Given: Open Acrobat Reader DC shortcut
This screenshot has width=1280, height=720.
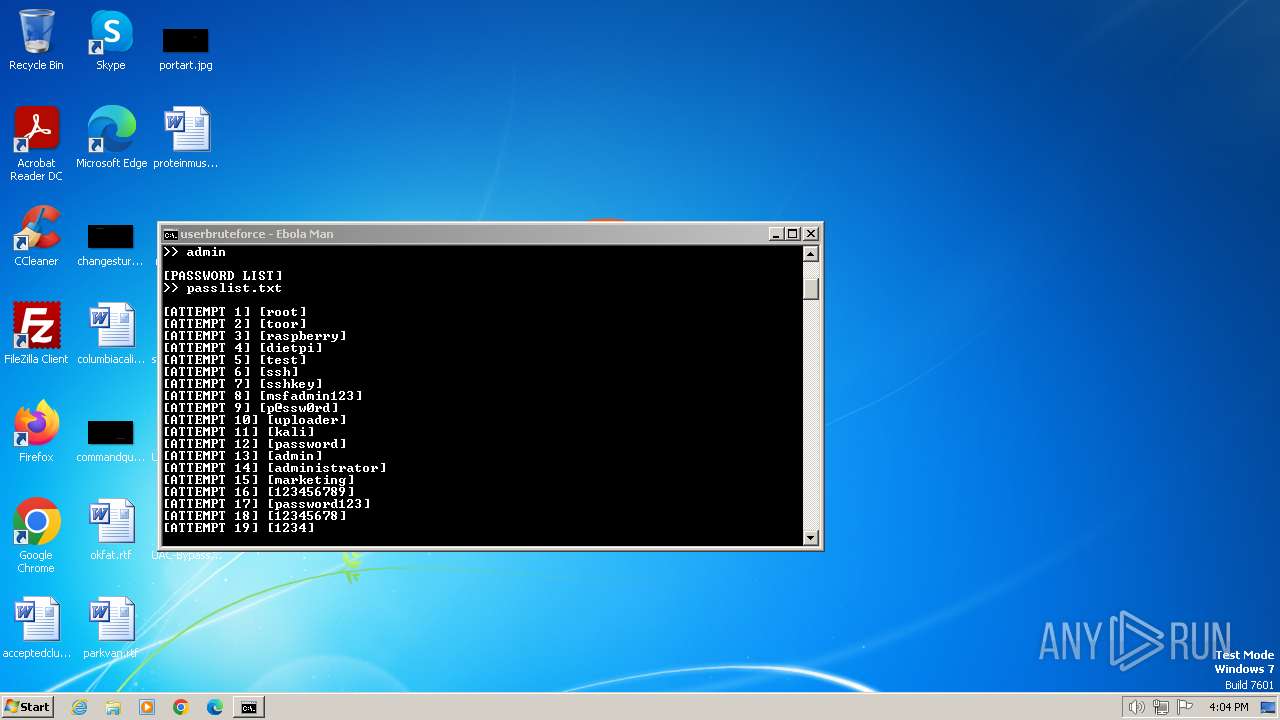Looking at the screenshot, I should pos(36,144).
